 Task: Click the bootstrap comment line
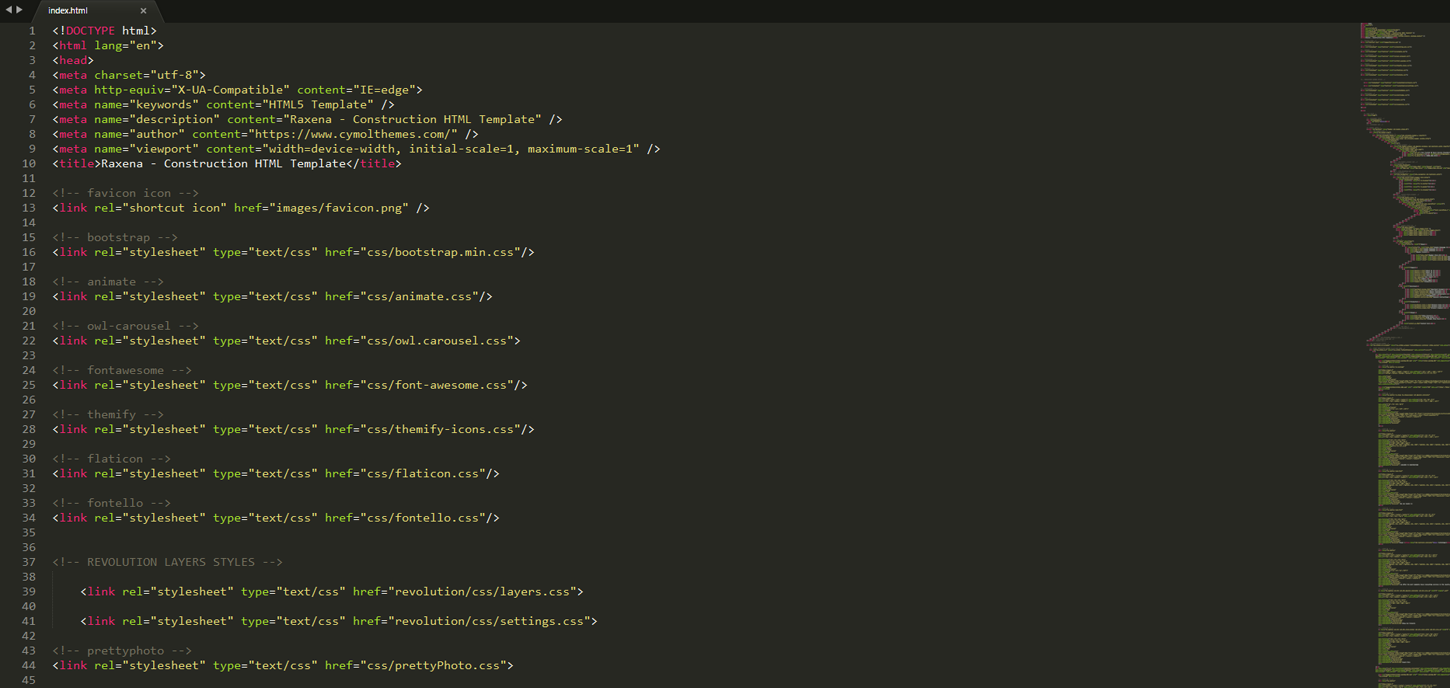click(115, 237)
